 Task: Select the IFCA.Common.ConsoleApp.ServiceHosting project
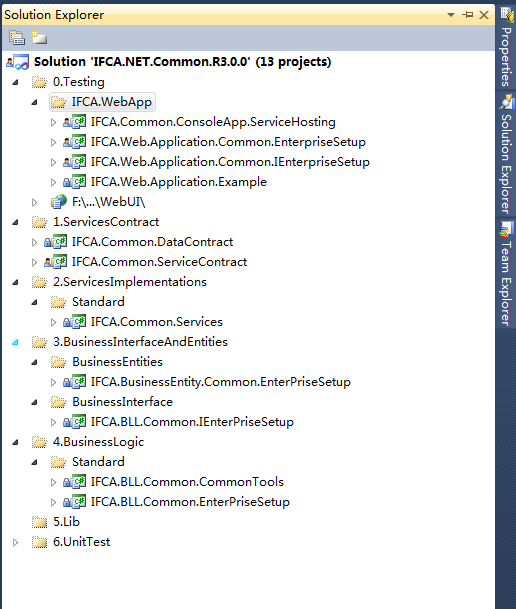[x=213, y=122]
